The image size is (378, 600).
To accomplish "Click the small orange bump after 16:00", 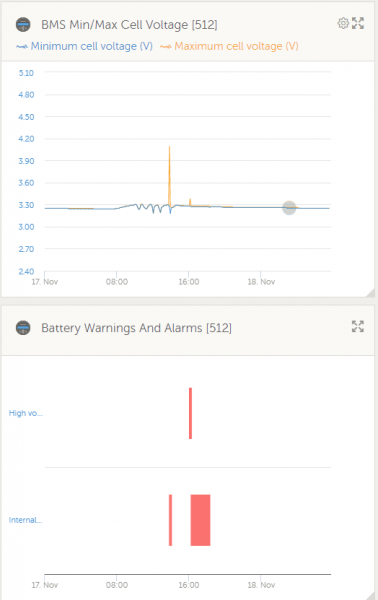I will click(x=190, y=202).
